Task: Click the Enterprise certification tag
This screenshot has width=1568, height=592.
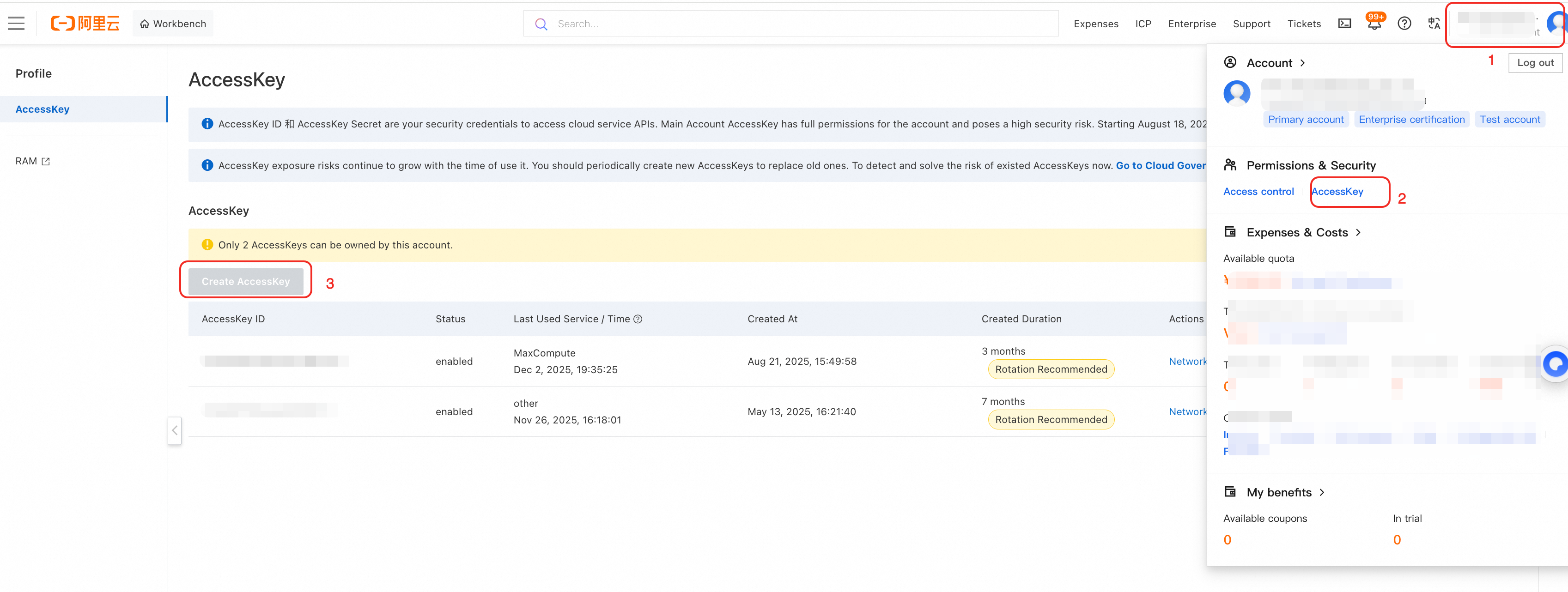Action: coord(1411,119)
